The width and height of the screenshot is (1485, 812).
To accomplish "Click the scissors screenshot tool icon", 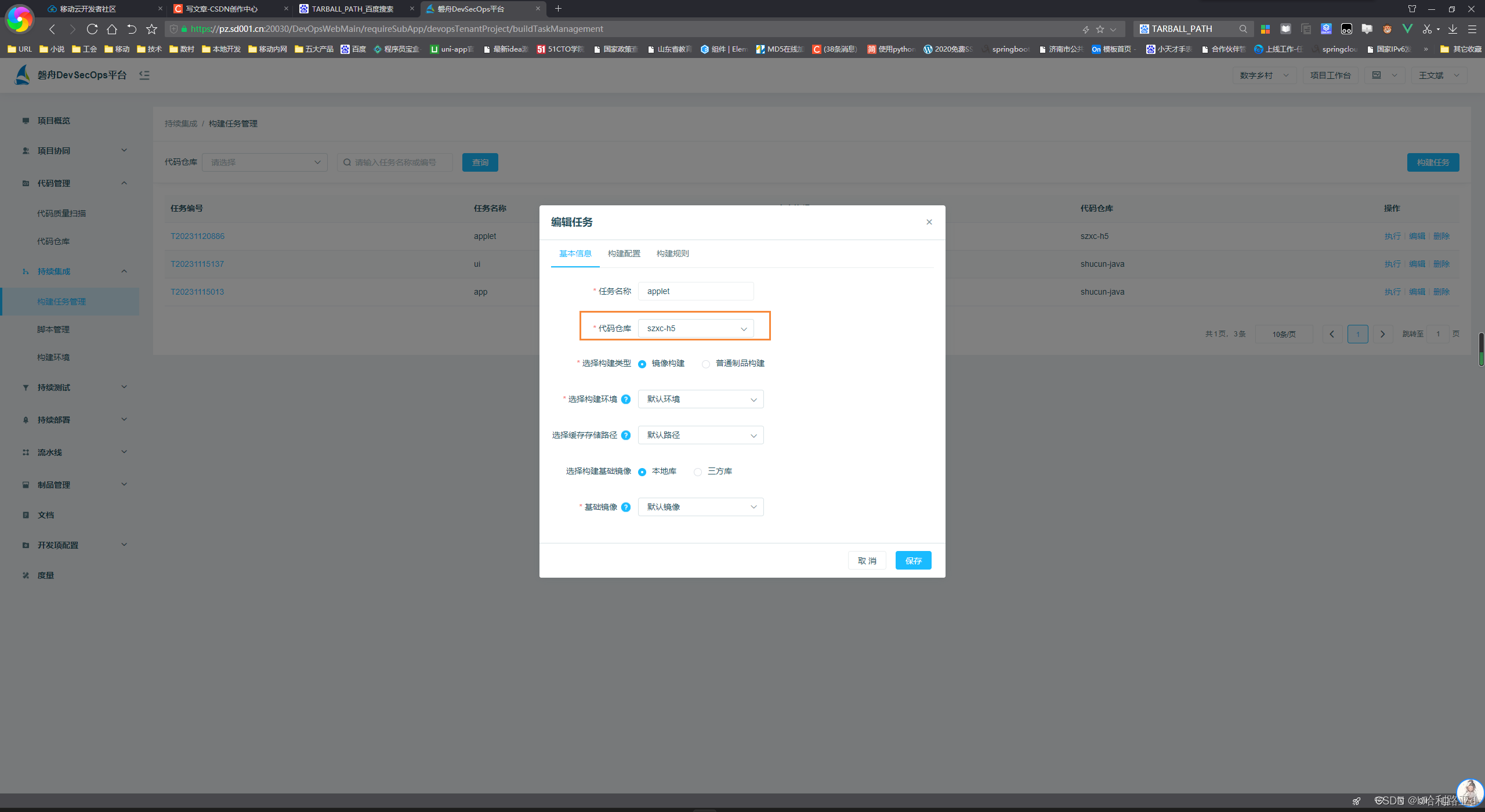I will click(x=1427, y=29).
